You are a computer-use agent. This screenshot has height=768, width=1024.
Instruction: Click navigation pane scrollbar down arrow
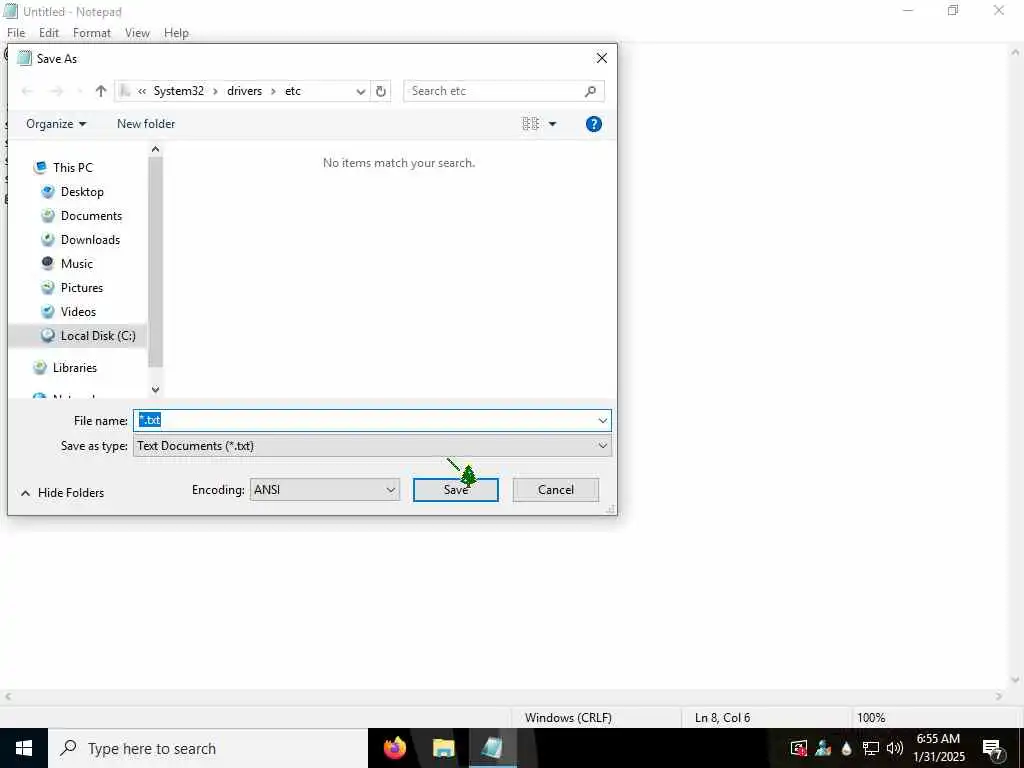tap(155, 390)
